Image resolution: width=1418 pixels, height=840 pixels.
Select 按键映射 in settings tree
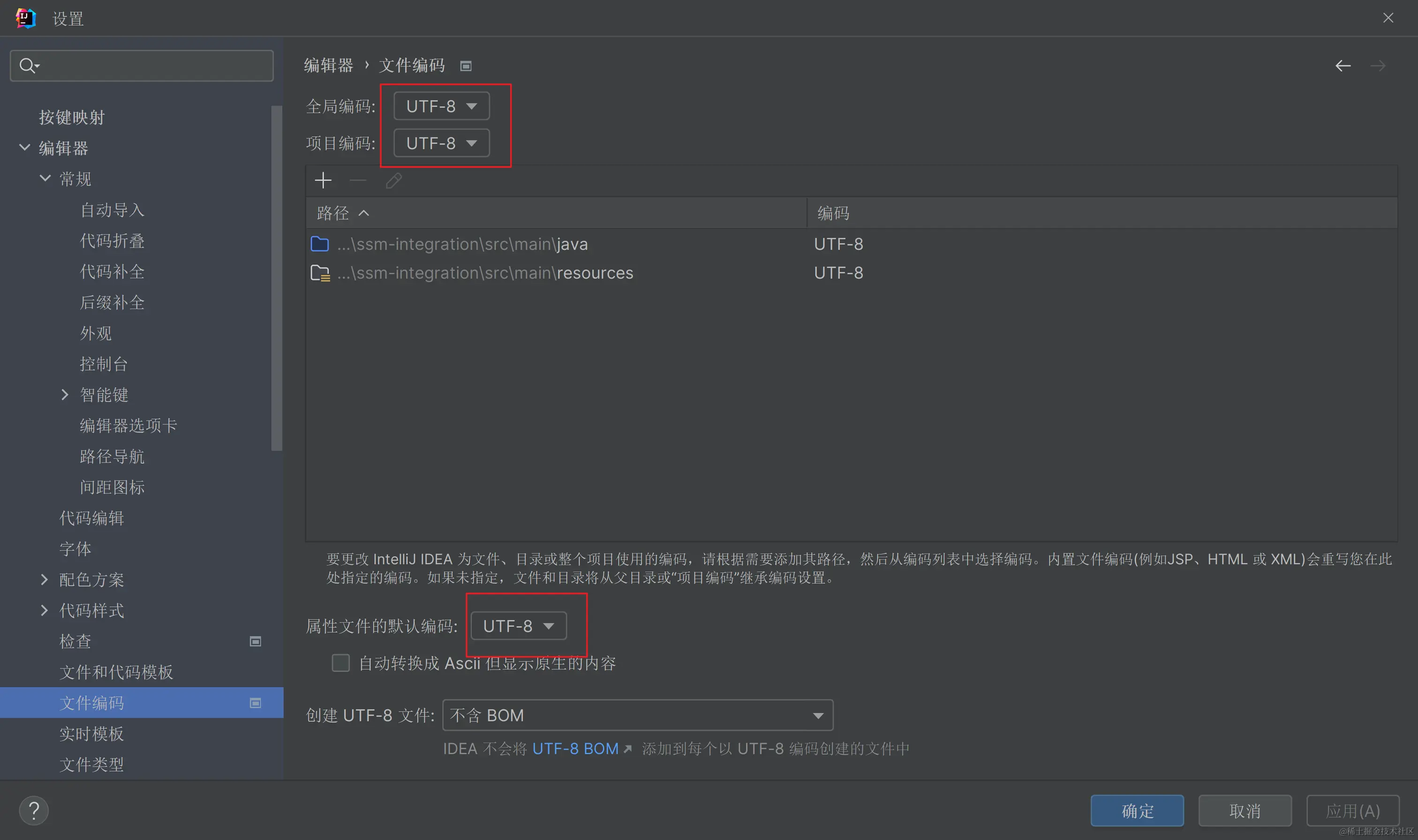pos(72,117)
